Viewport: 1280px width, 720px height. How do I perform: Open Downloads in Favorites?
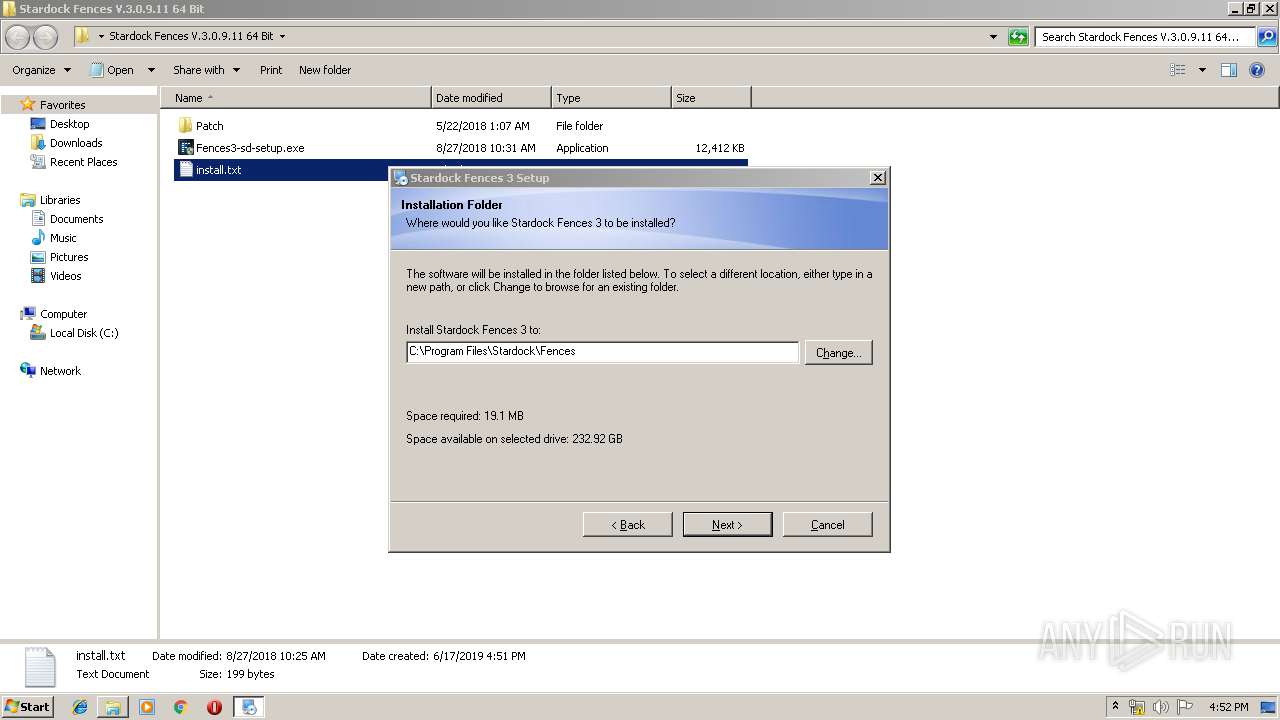pyautogui.click(x=76, y=143)
